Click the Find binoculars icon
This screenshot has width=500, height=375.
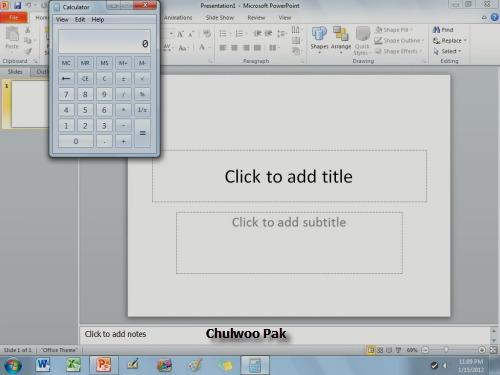tap(436, 30)
